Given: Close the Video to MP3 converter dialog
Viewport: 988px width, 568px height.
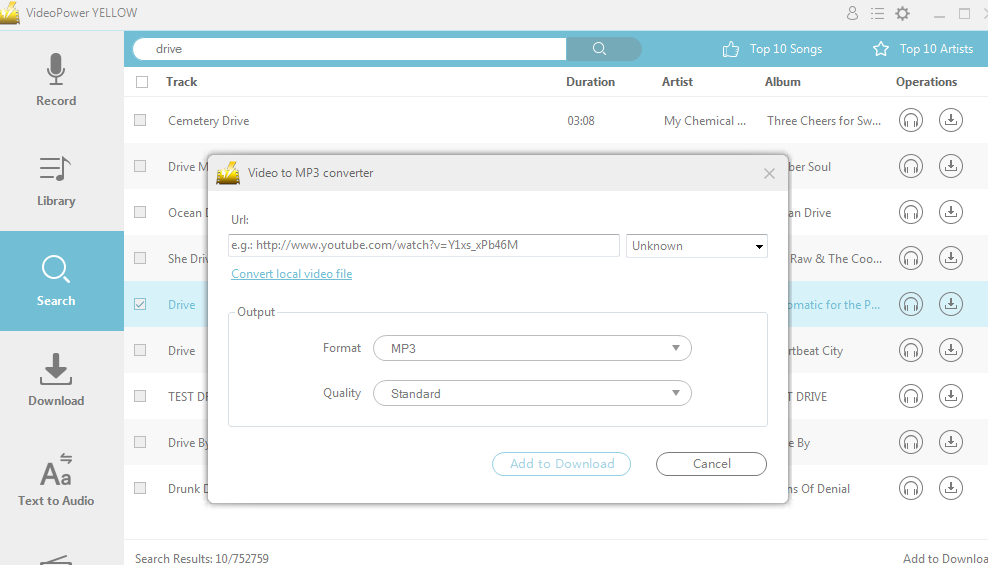Looking at the screenshot, I should [769, 173].
